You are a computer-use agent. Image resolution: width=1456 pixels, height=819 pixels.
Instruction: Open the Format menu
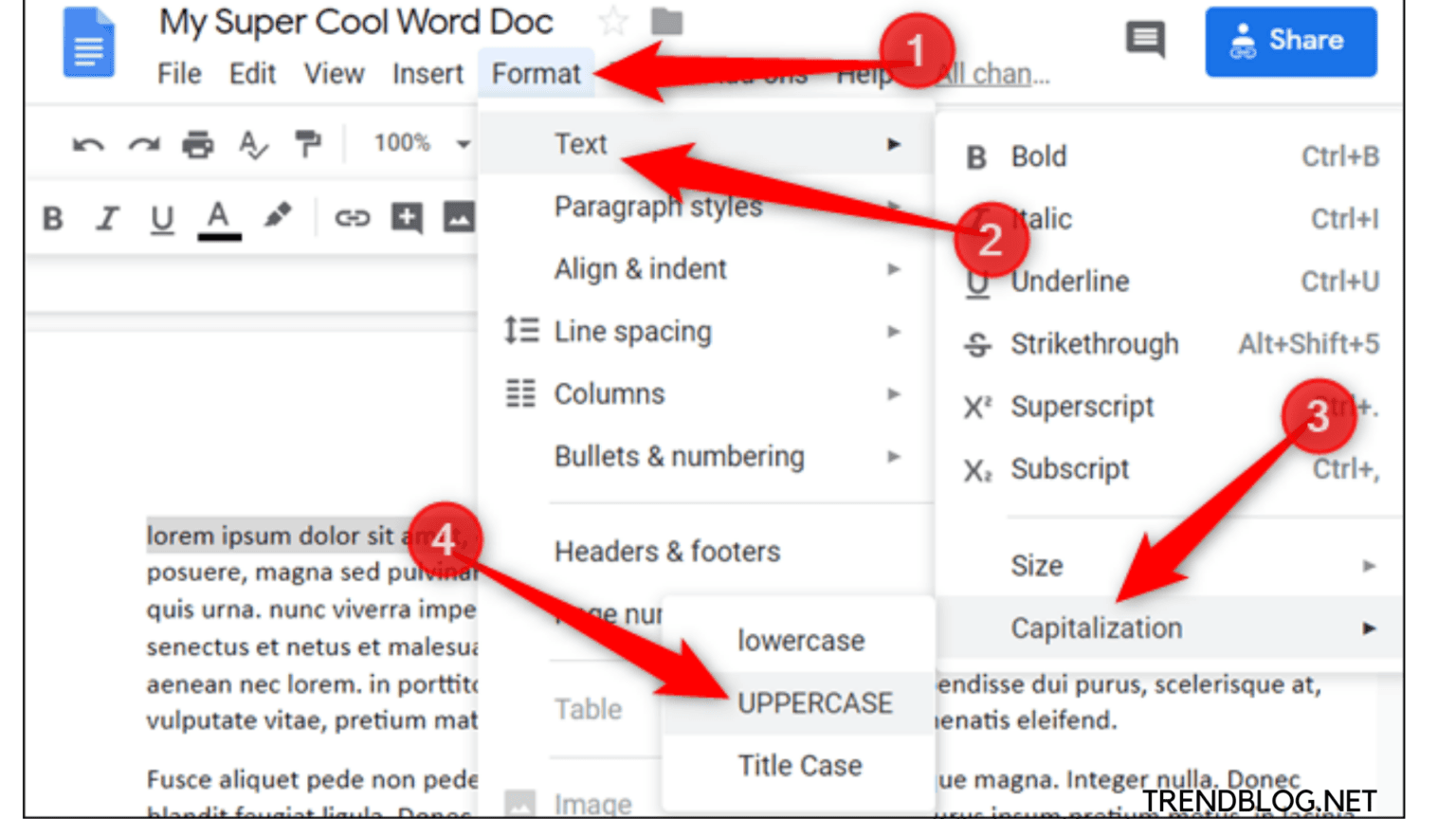(x=536, y=74)
